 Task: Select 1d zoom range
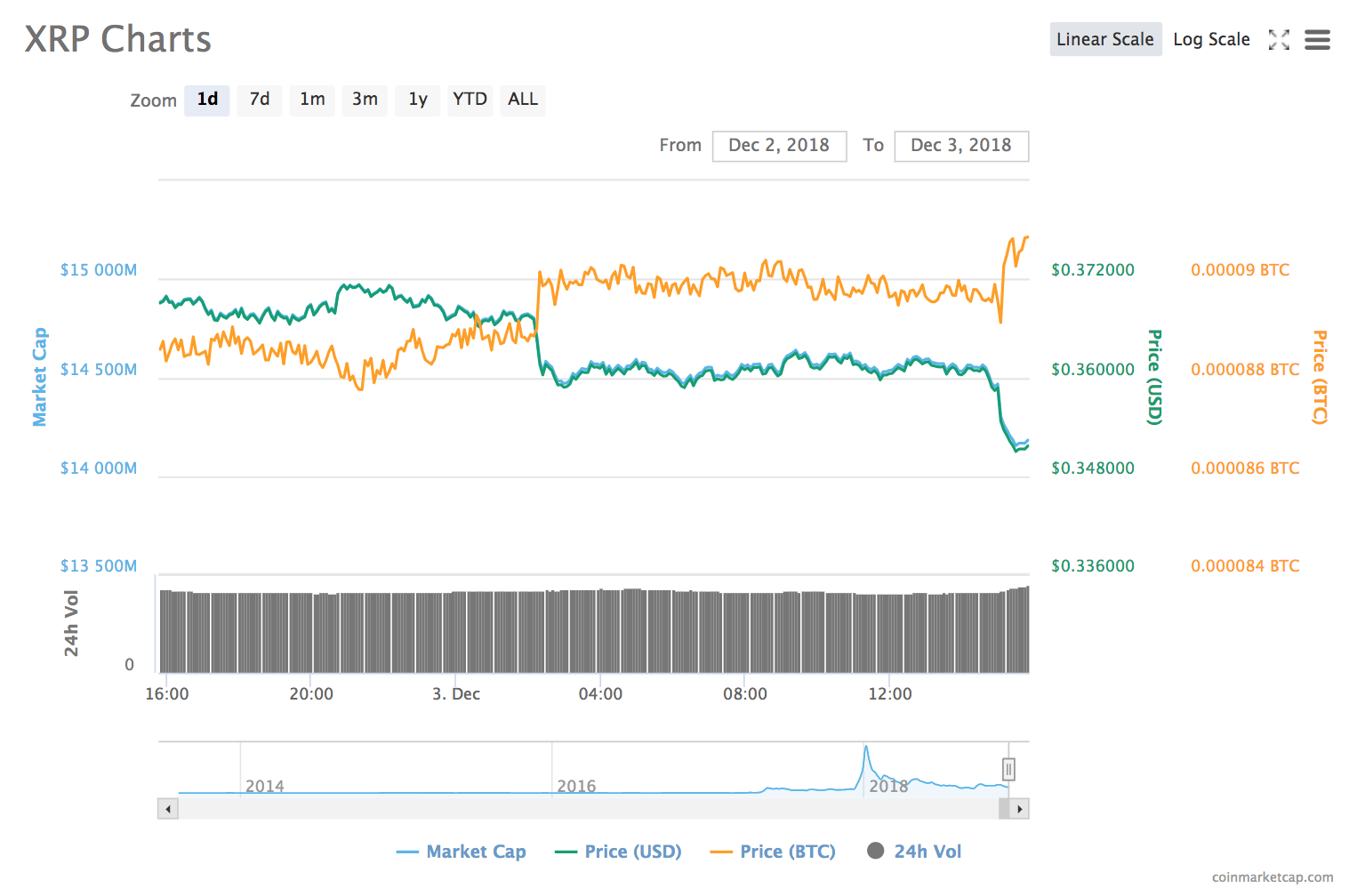(x=207, y=100)
